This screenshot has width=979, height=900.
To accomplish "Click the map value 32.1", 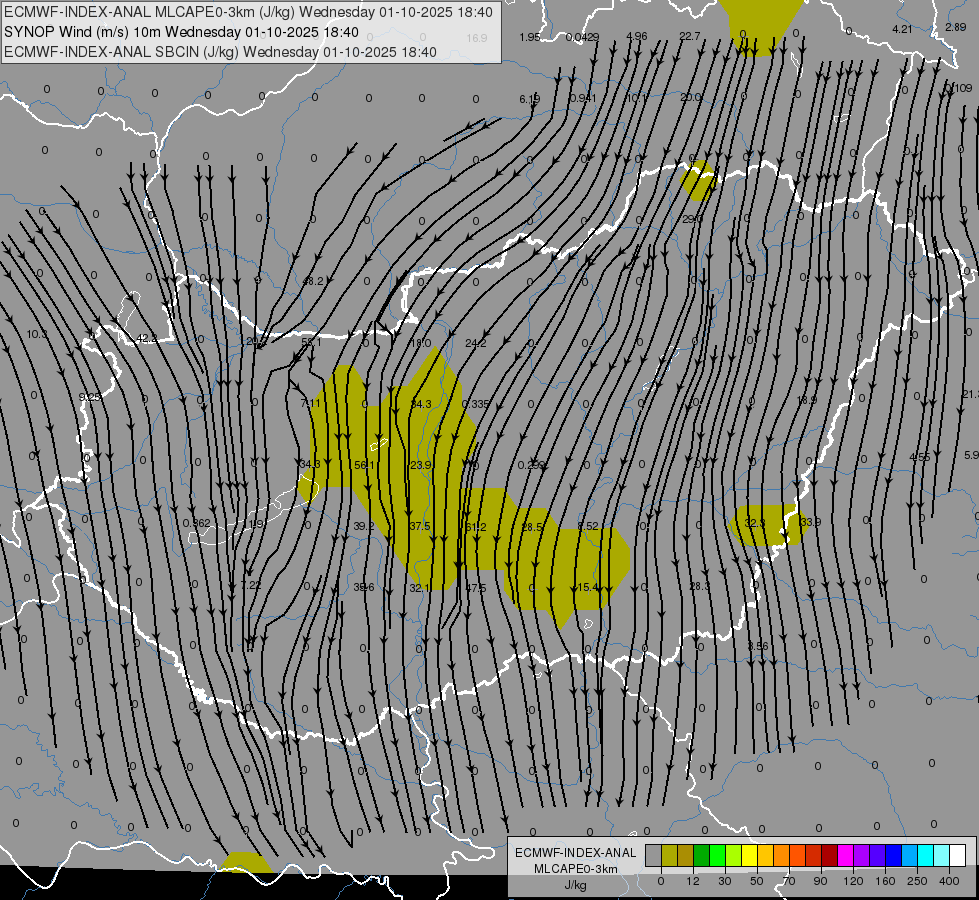I will (x=420, y=588).
